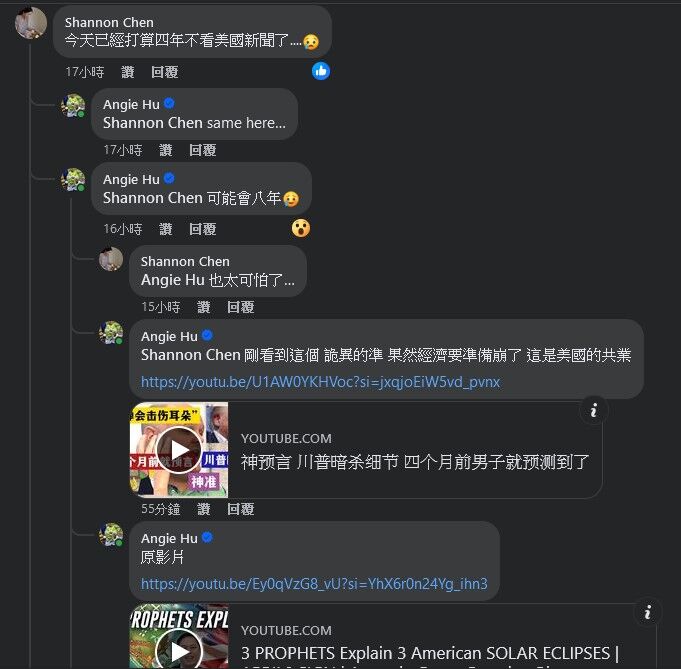Click Angie Hu's verified badge on the 原影片 comment
This screenshot has width=681, height=669.
point(207,537)
